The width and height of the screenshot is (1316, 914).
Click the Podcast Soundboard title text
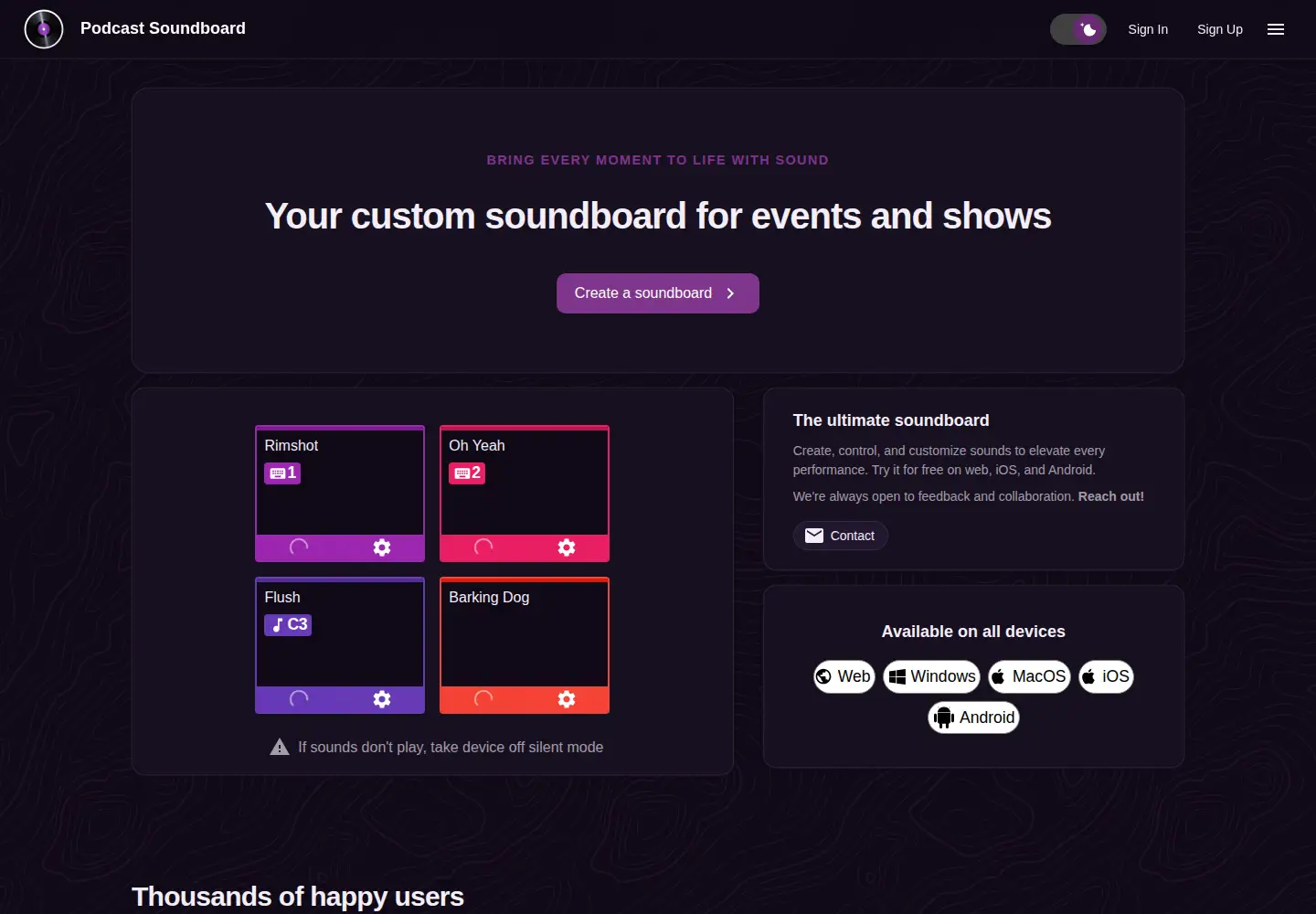coord(163,28)
